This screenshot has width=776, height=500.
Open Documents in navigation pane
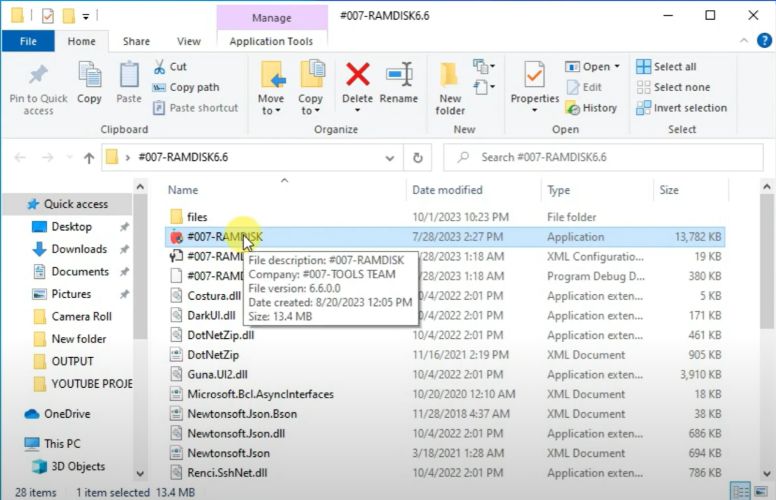tap(80, 271)
